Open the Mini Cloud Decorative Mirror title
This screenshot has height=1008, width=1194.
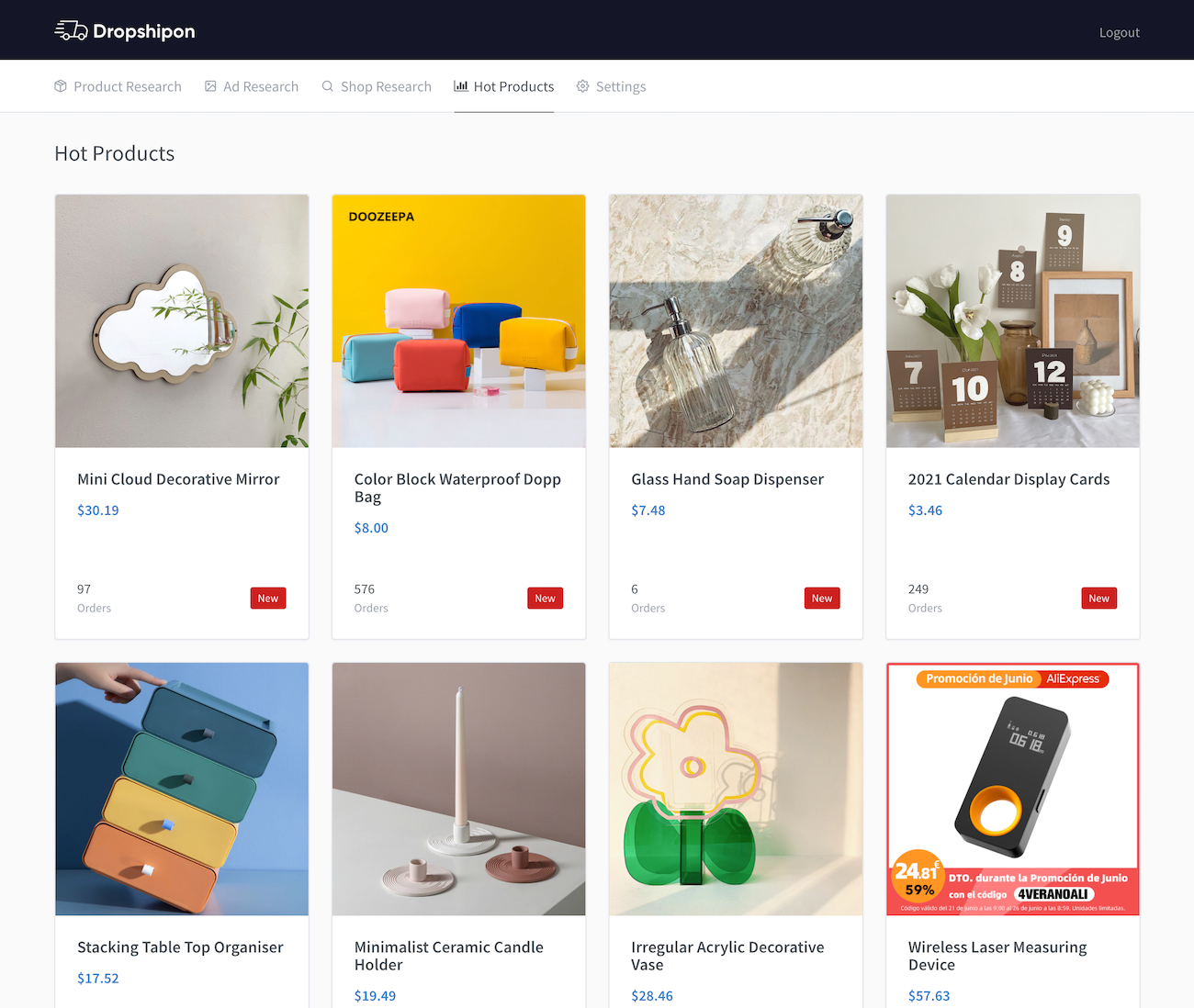pyautogui.click(x=178, y=479)
